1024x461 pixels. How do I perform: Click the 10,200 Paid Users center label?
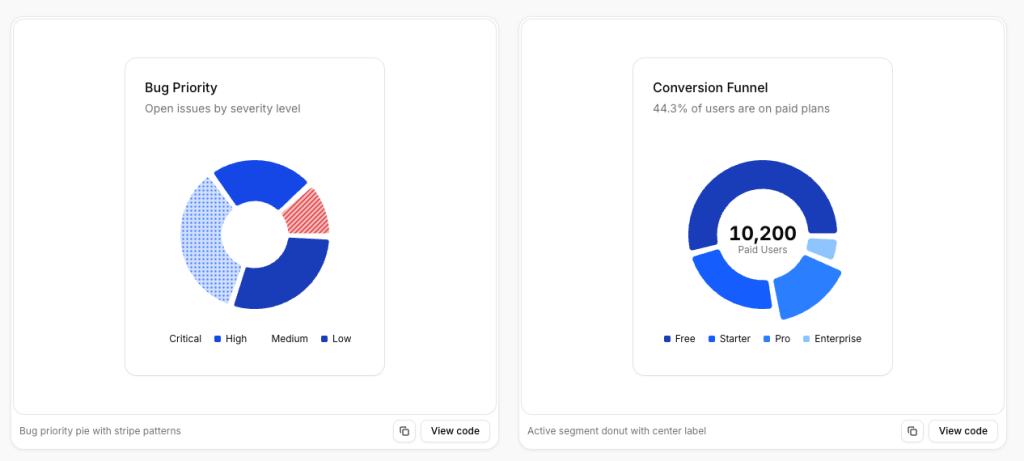[x=762, y=238]
